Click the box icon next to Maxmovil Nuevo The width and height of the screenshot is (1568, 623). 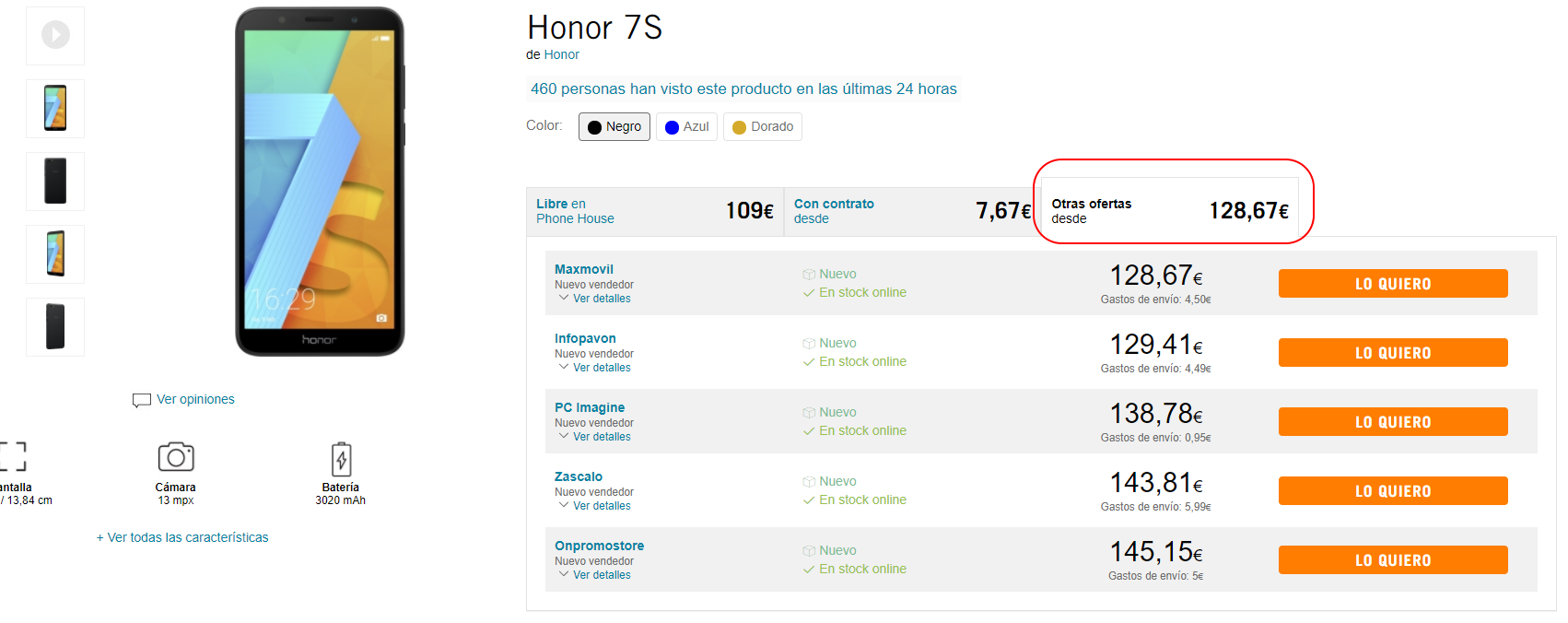click(x=809, y=275)
